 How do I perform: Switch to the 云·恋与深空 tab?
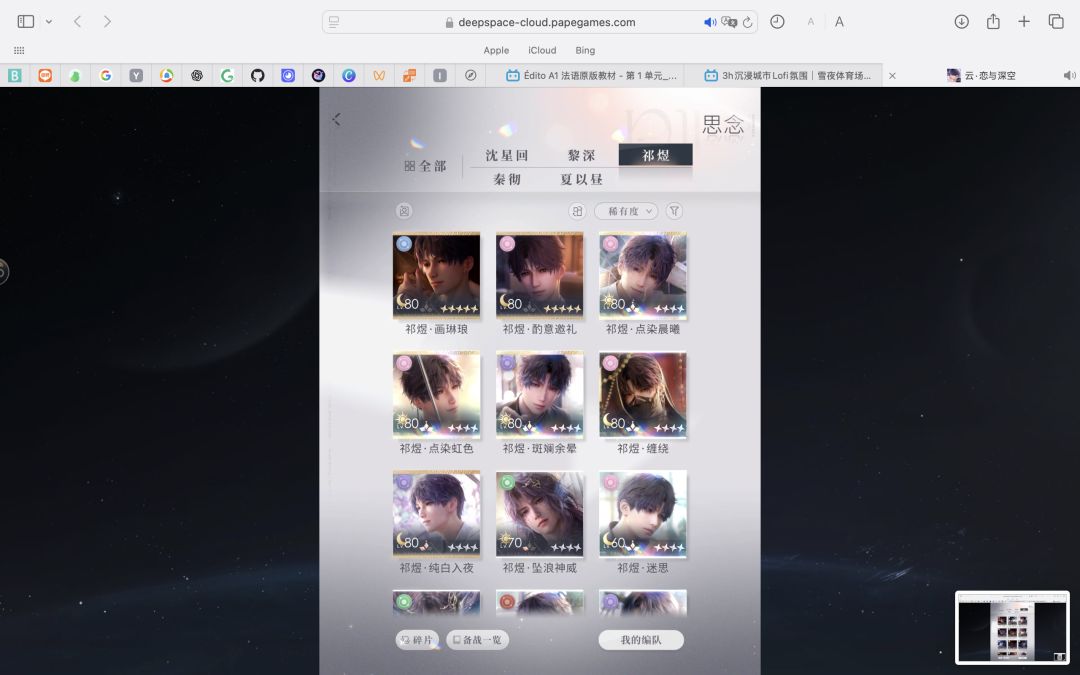(982, 76)
